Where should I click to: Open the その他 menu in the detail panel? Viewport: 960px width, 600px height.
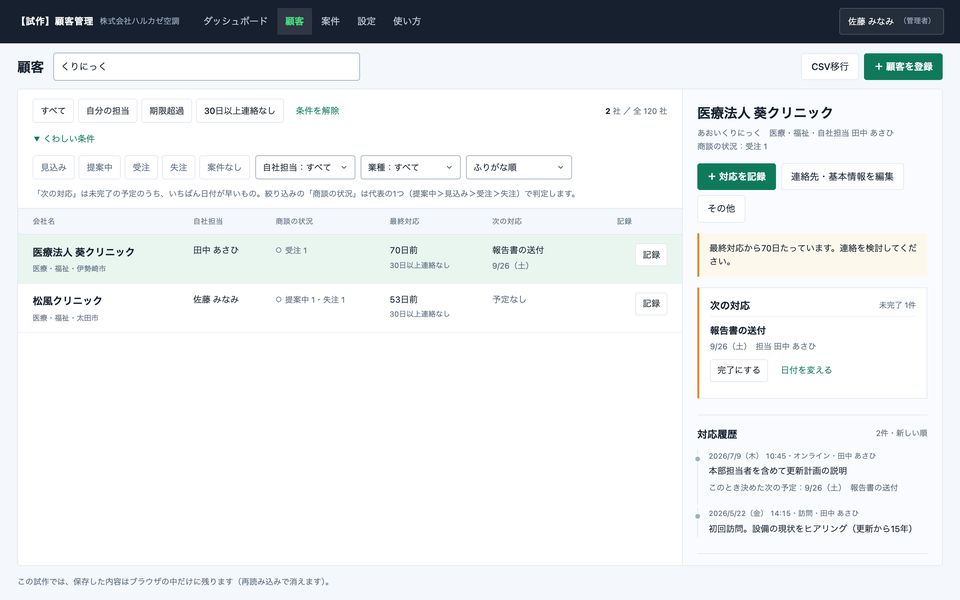(721, 208)
